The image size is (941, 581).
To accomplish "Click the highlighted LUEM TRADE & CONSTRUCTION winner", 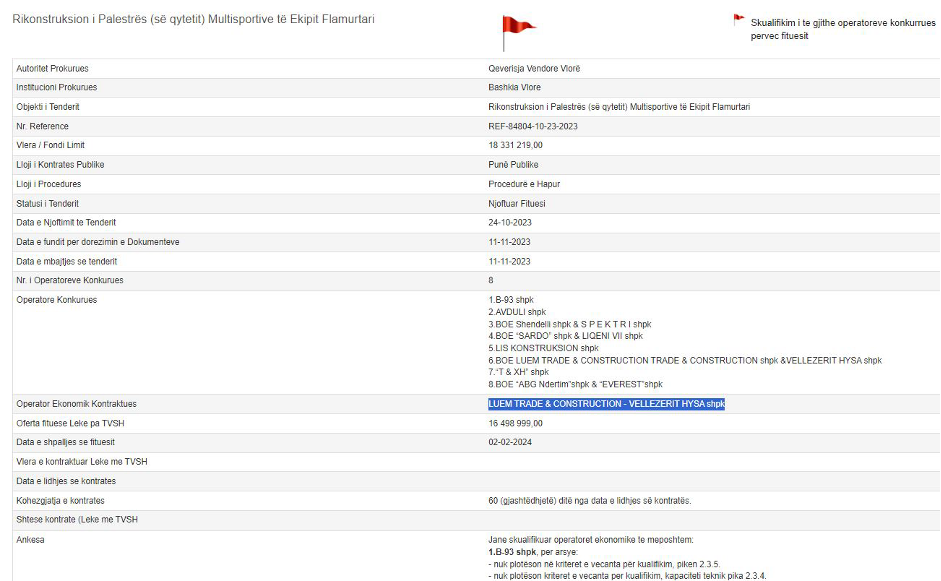I will (606, 404).
